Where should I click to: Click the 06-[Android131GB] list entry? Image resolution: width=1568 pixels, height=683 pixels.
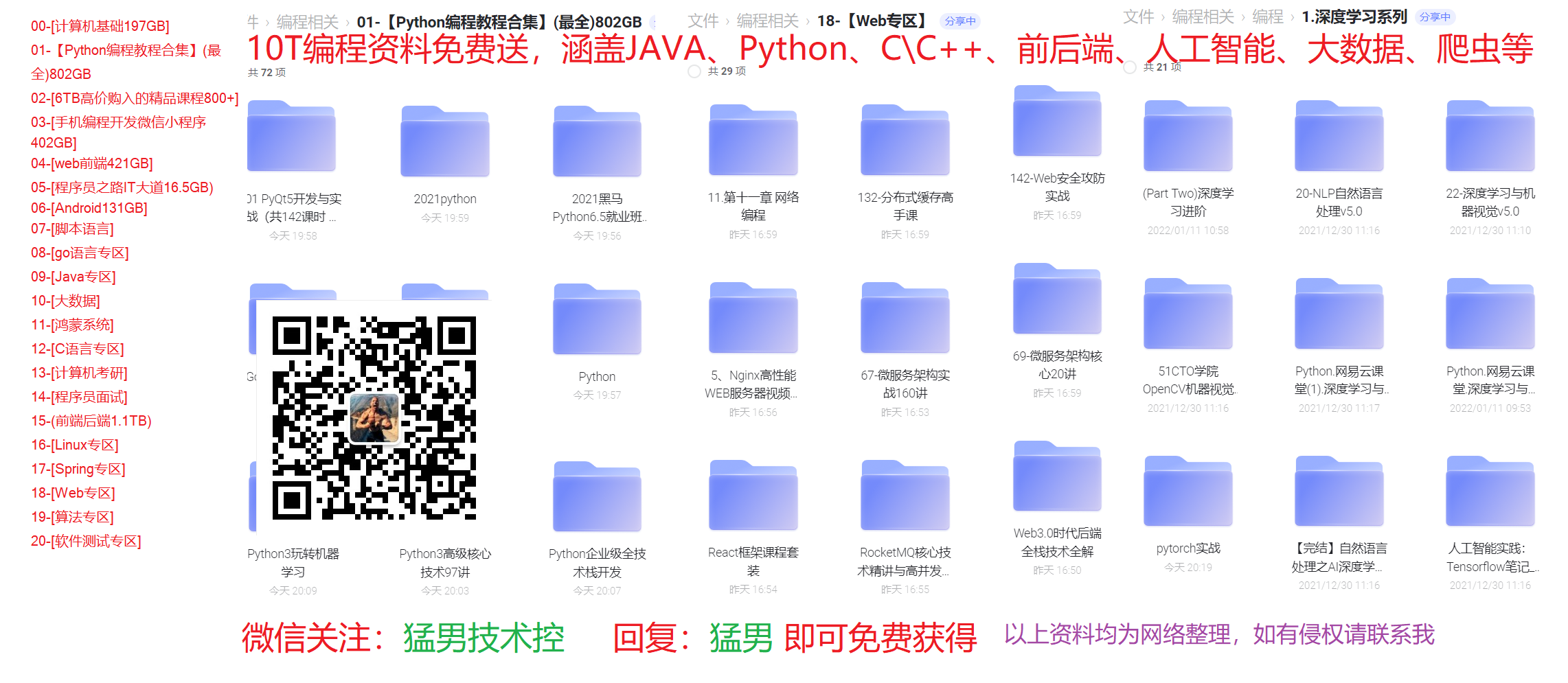tap(89, 208)
